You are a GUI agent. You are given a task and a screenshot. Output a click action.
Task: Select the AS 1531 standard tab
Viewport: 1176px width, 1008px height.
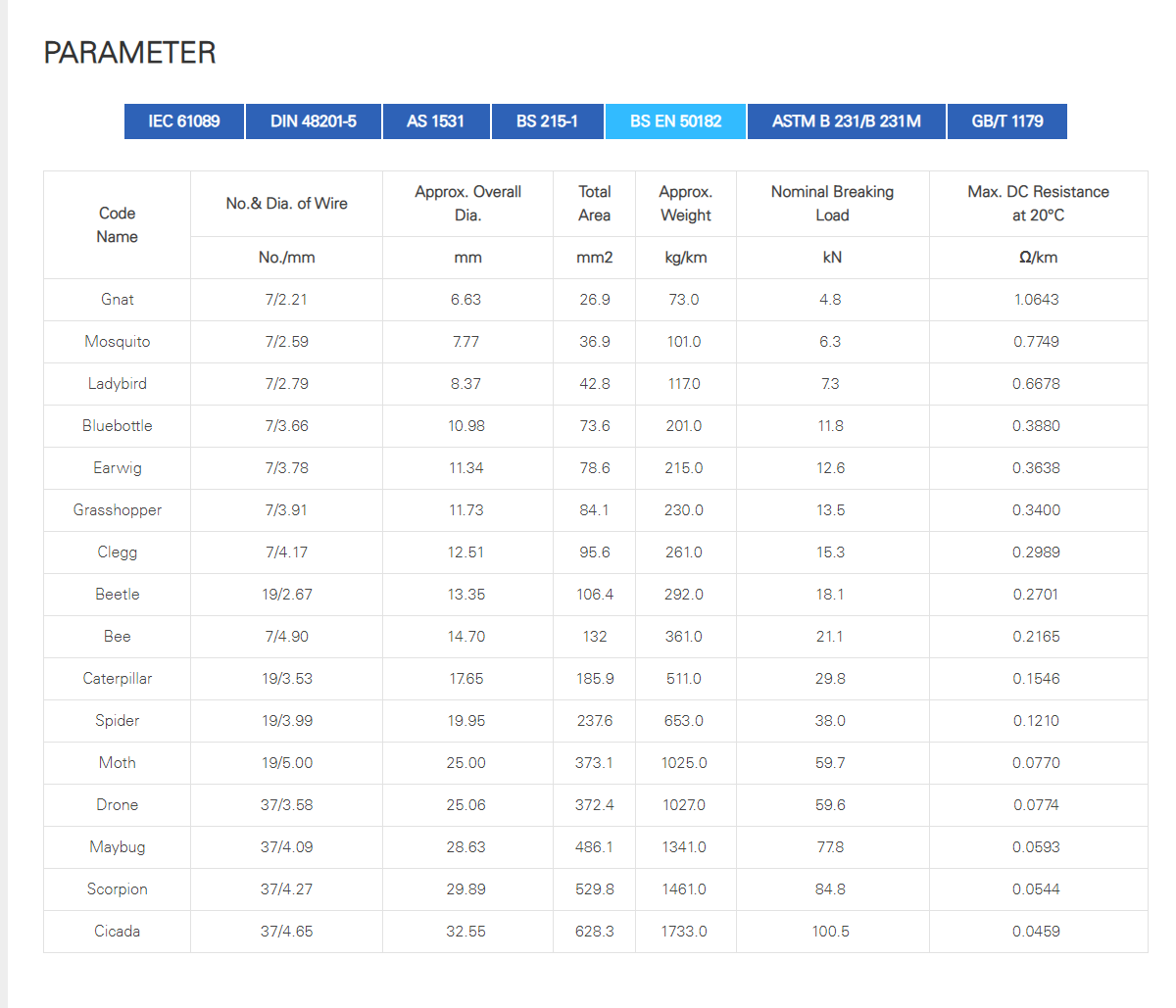coord(436,121)
